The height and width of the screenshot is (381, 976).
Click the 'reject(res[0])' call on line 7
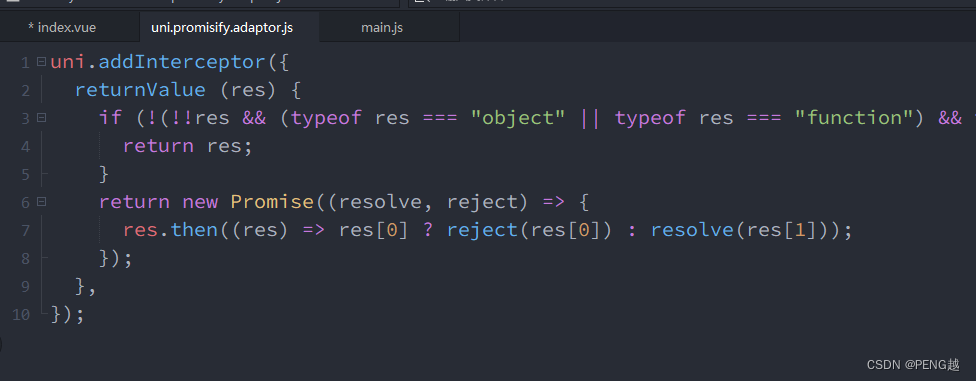(530, 230)
